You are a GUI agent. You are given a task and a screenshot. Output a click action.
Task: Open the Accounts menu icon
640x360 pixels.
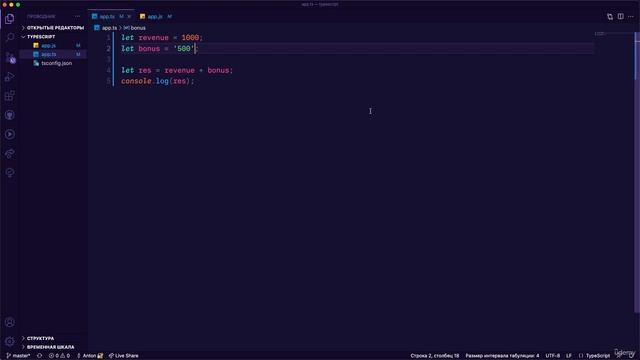point(9,322)
